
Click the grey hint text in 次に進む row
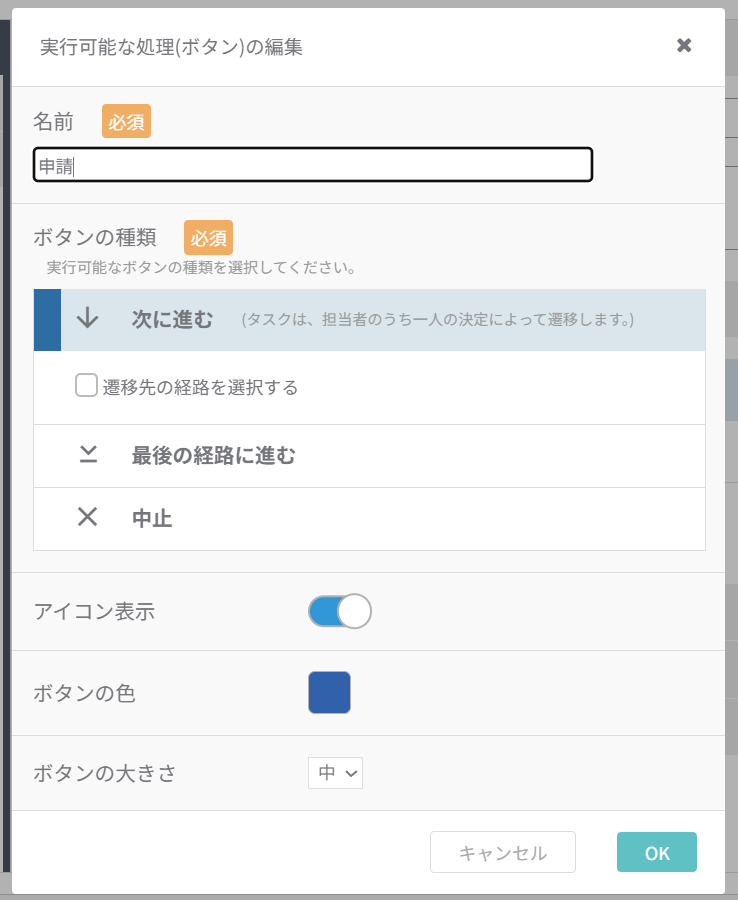coord(437,320)
